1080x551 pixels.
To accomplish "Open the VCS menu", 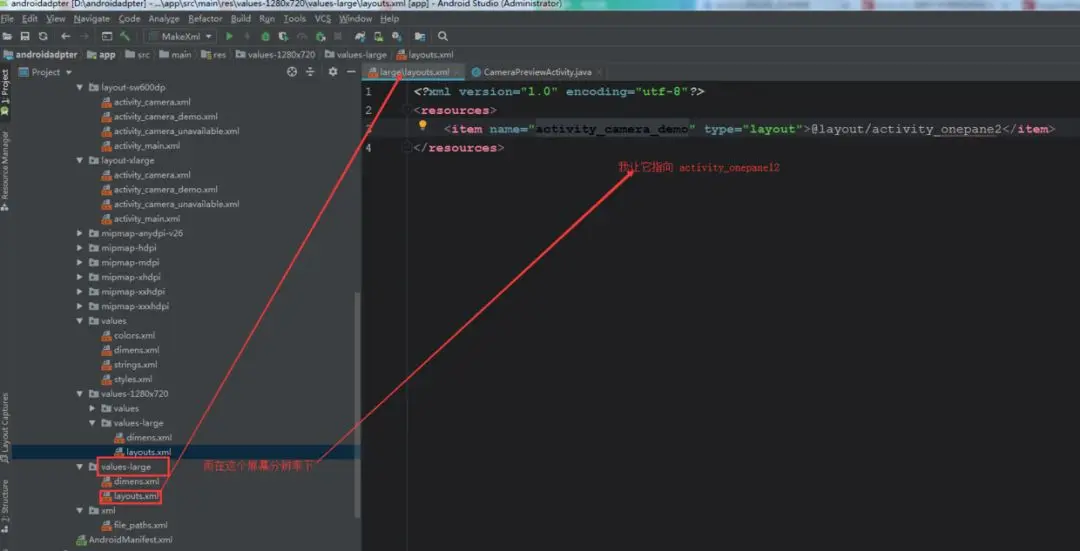I will coord(322,19).
